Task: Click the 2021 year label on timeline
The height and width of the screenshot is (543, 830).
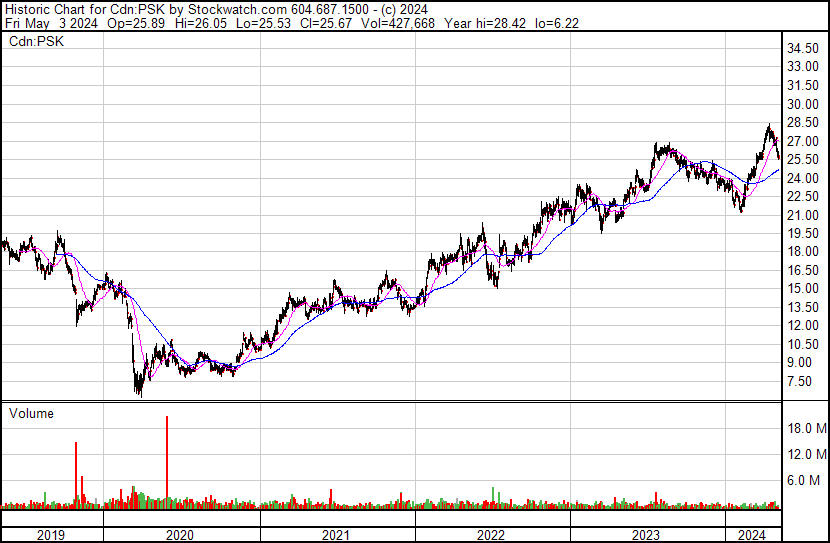Action: [x=336, y=535]
